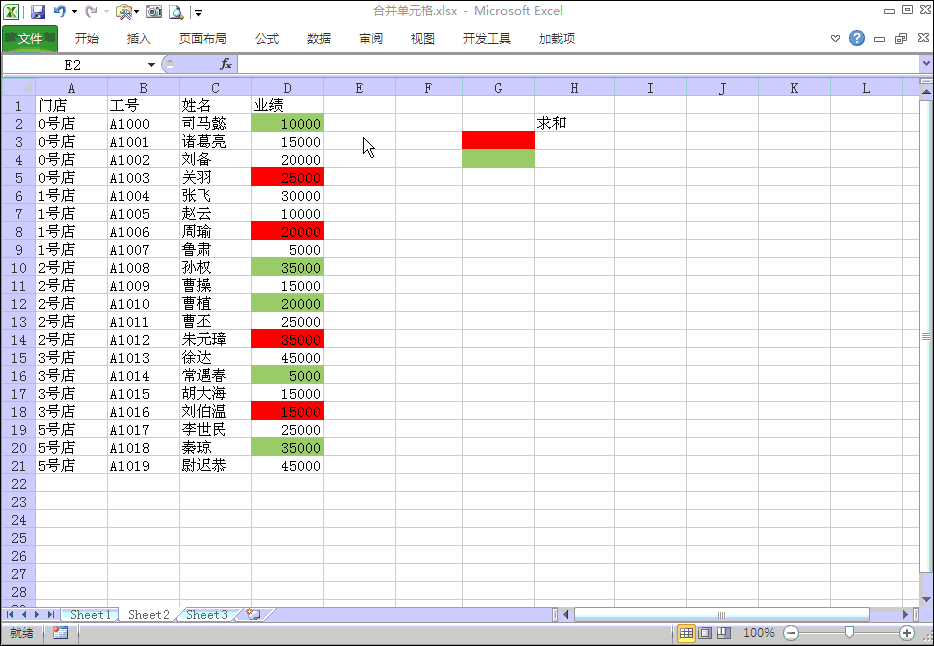Click the zoom out minus button
Screen dimensions: 934x646
(791, 633)
